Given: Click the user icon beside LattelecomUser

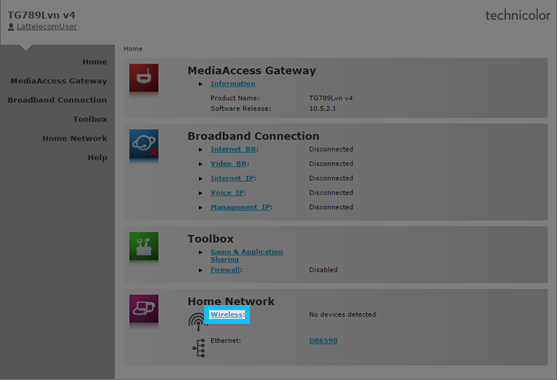Looking at the screenshot, I should pos(11,27).
